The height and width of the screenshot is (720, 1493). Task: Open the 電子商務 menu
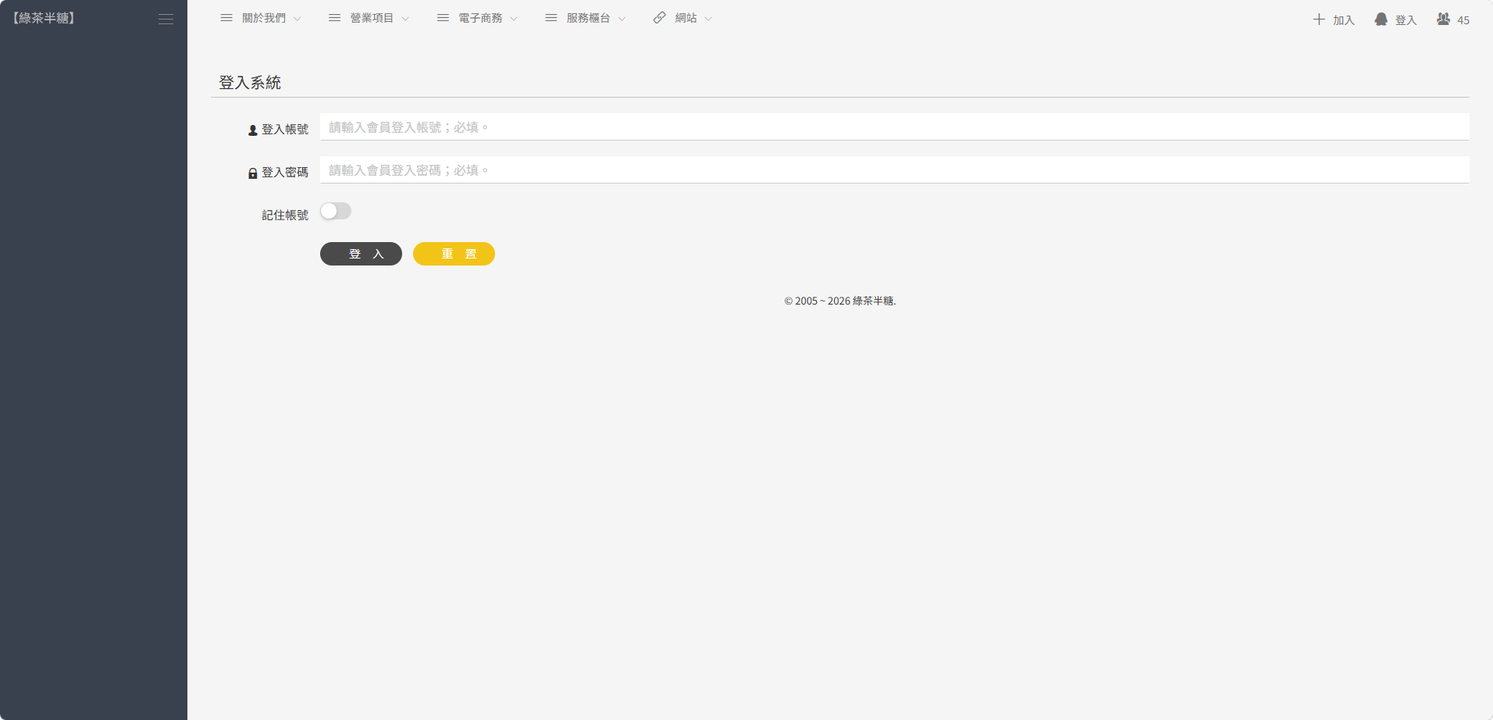coord(480,18)
